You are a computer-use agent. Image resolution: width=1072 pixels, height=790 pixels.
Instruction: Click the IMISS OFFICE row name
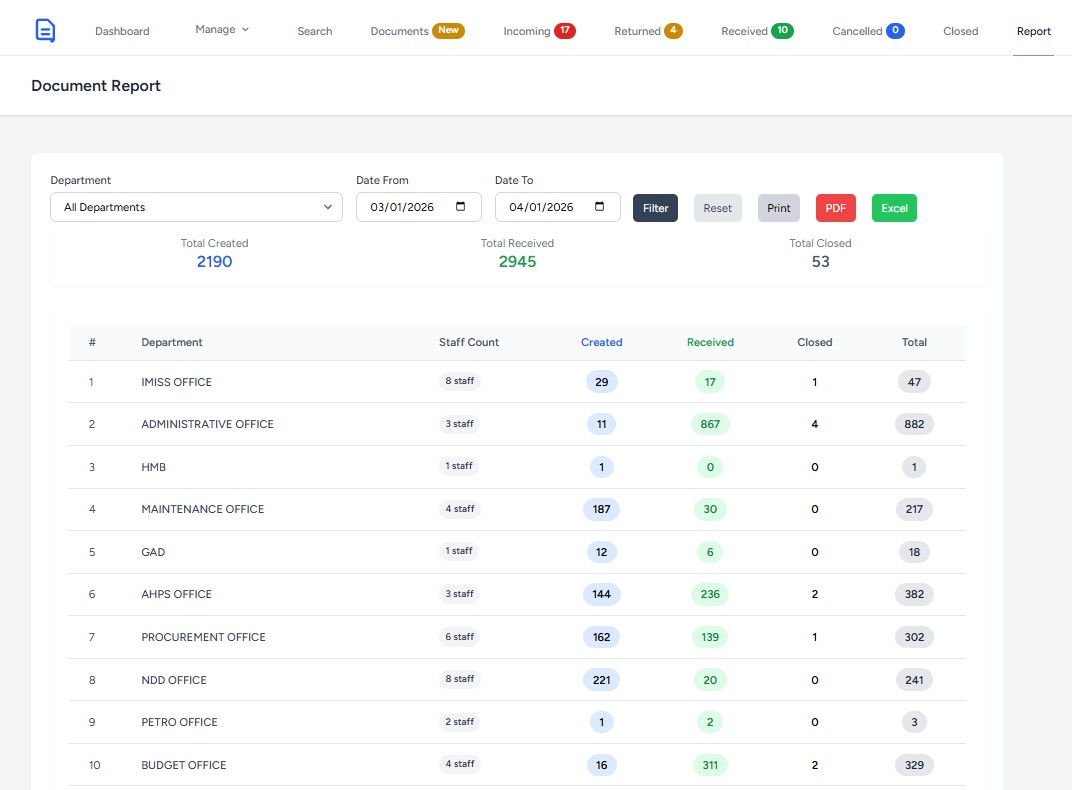click(x=176, y=382)
